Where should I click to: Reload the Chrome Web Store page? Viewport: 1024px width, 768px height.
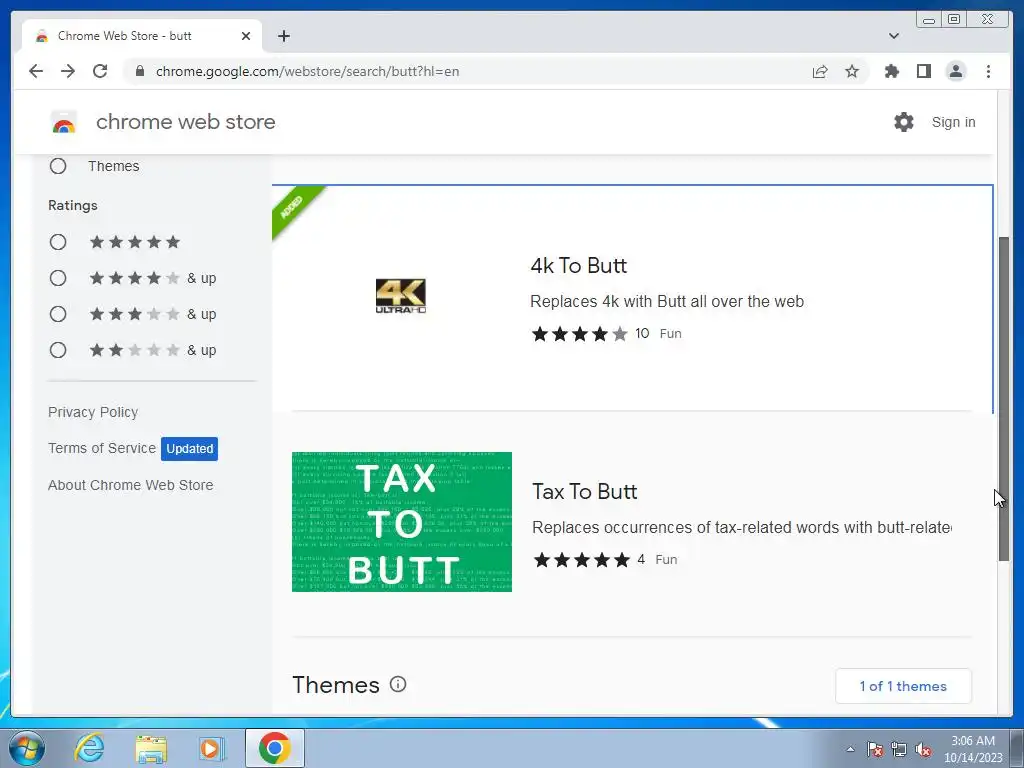coord(100,71)
